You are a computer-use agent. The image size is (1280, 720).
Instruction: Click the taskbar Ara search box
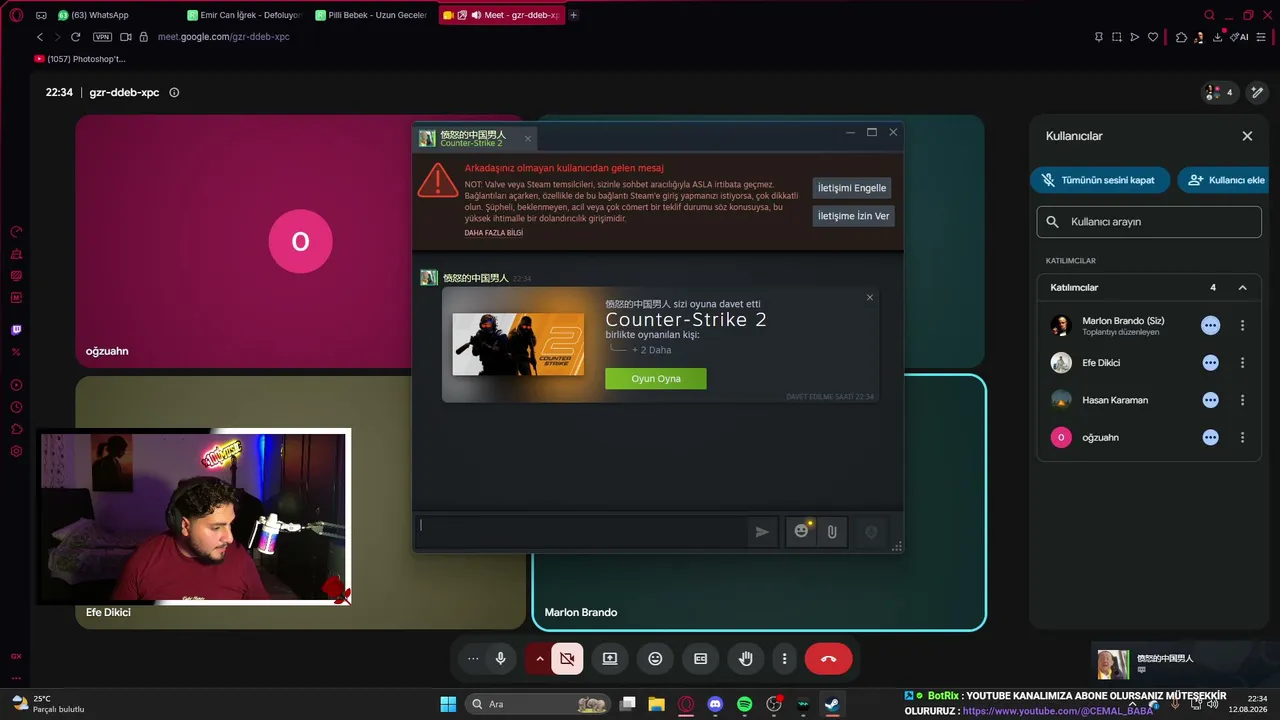(x=539, y=704)
